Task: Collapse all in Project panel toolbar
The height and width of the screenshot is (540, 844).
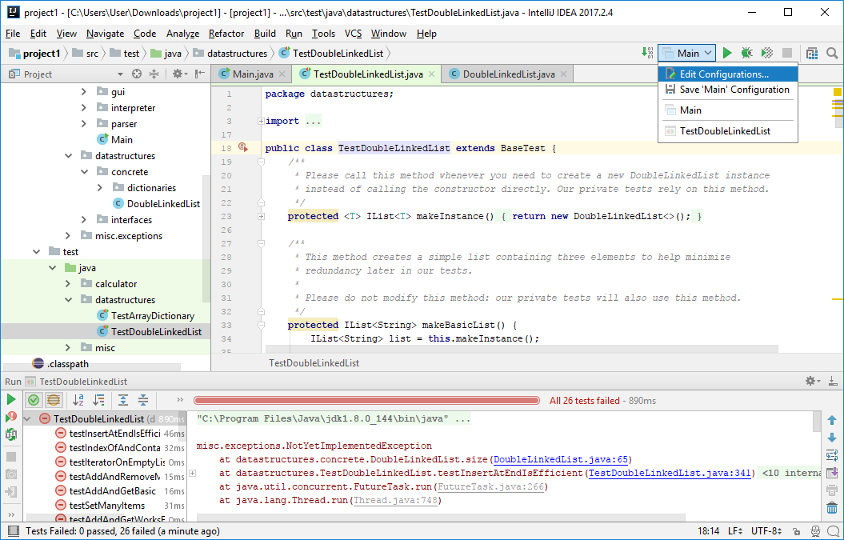Action: (x=154, y=74)
